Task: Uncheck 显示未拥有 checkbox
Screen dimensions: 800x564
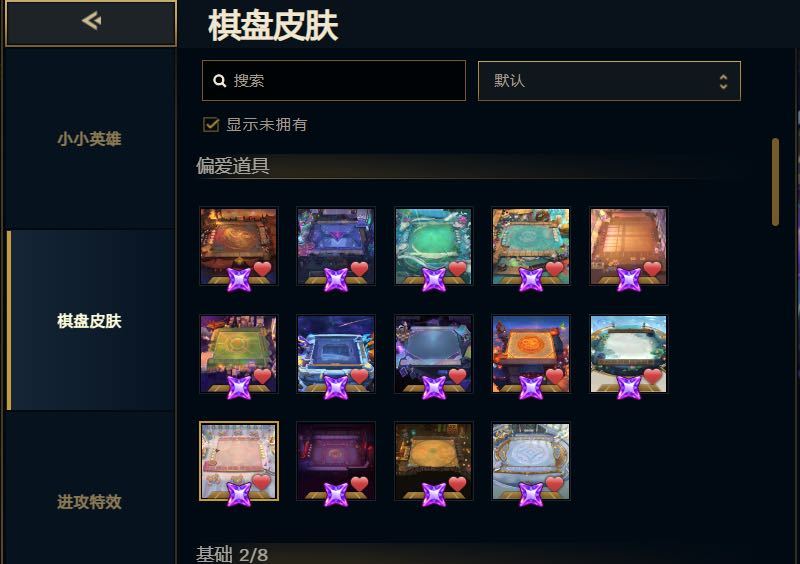Action: 211,125
